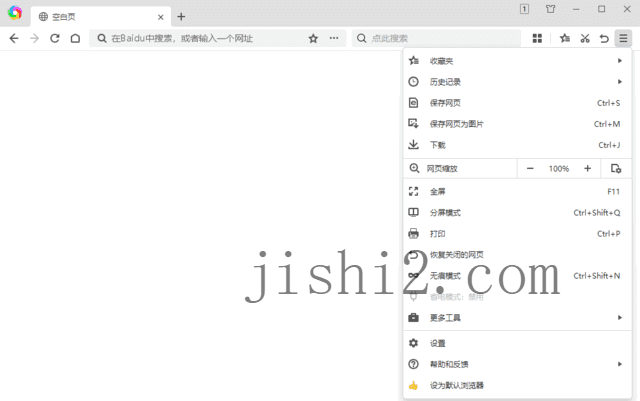
Task: Increase page zoom with plus button
Action: point(587,168)
